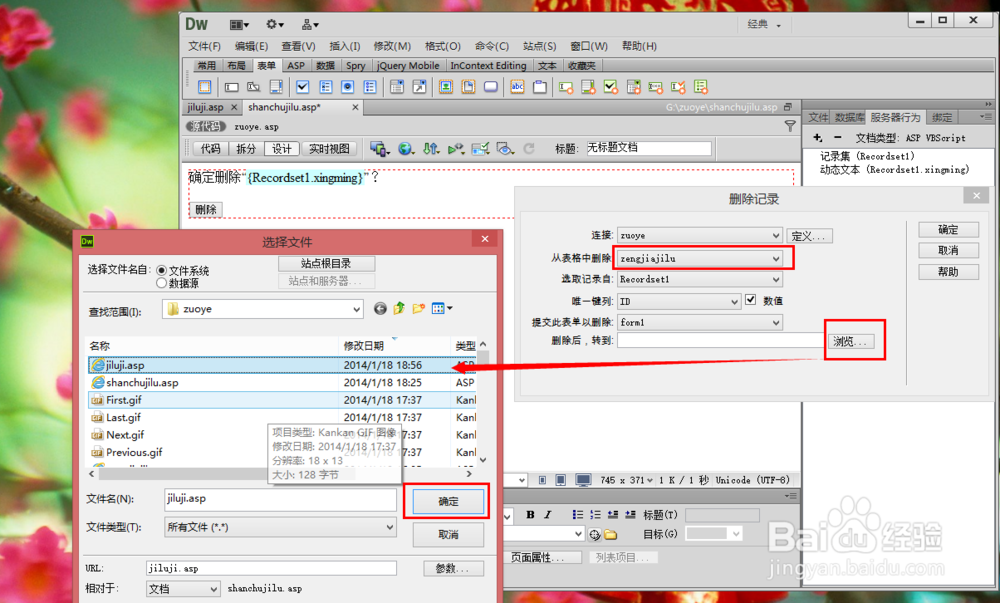This screenshot has height=603, width=1000.
Task: Open Visual Aids eye icon
Action: (x=506, y=149)
